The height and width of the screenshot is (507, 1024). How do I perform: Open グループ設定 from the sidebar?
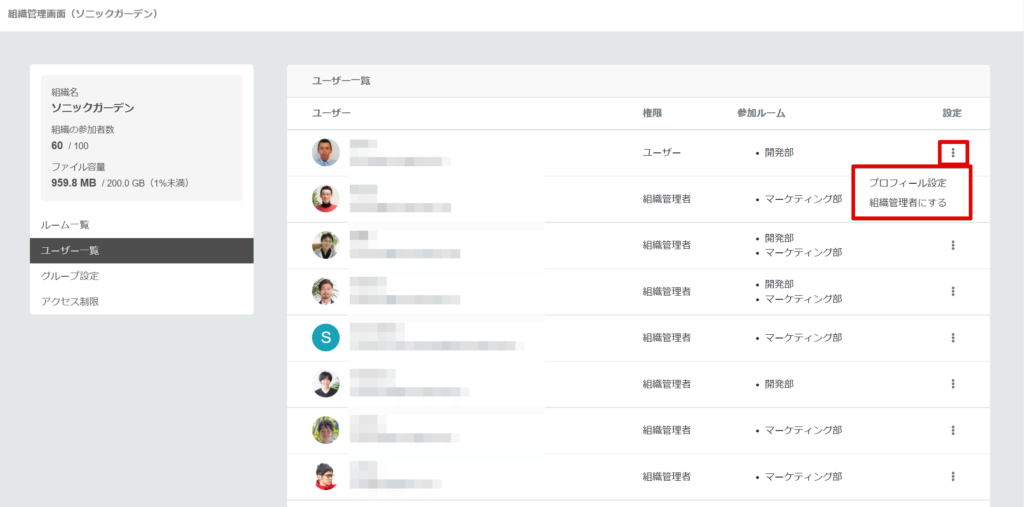pyautogui.click(x=70, y=276)
